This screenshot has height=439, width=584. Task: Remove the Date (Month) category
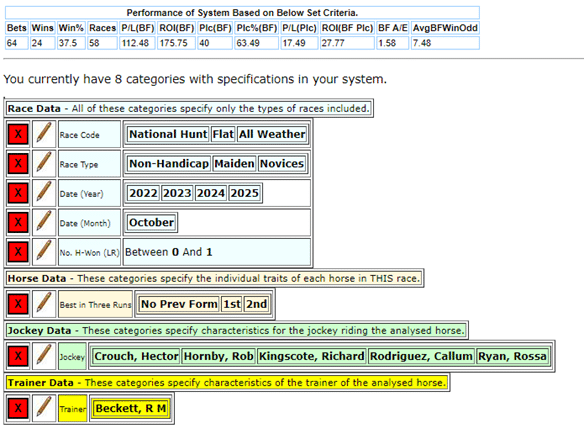pos(18,222)
